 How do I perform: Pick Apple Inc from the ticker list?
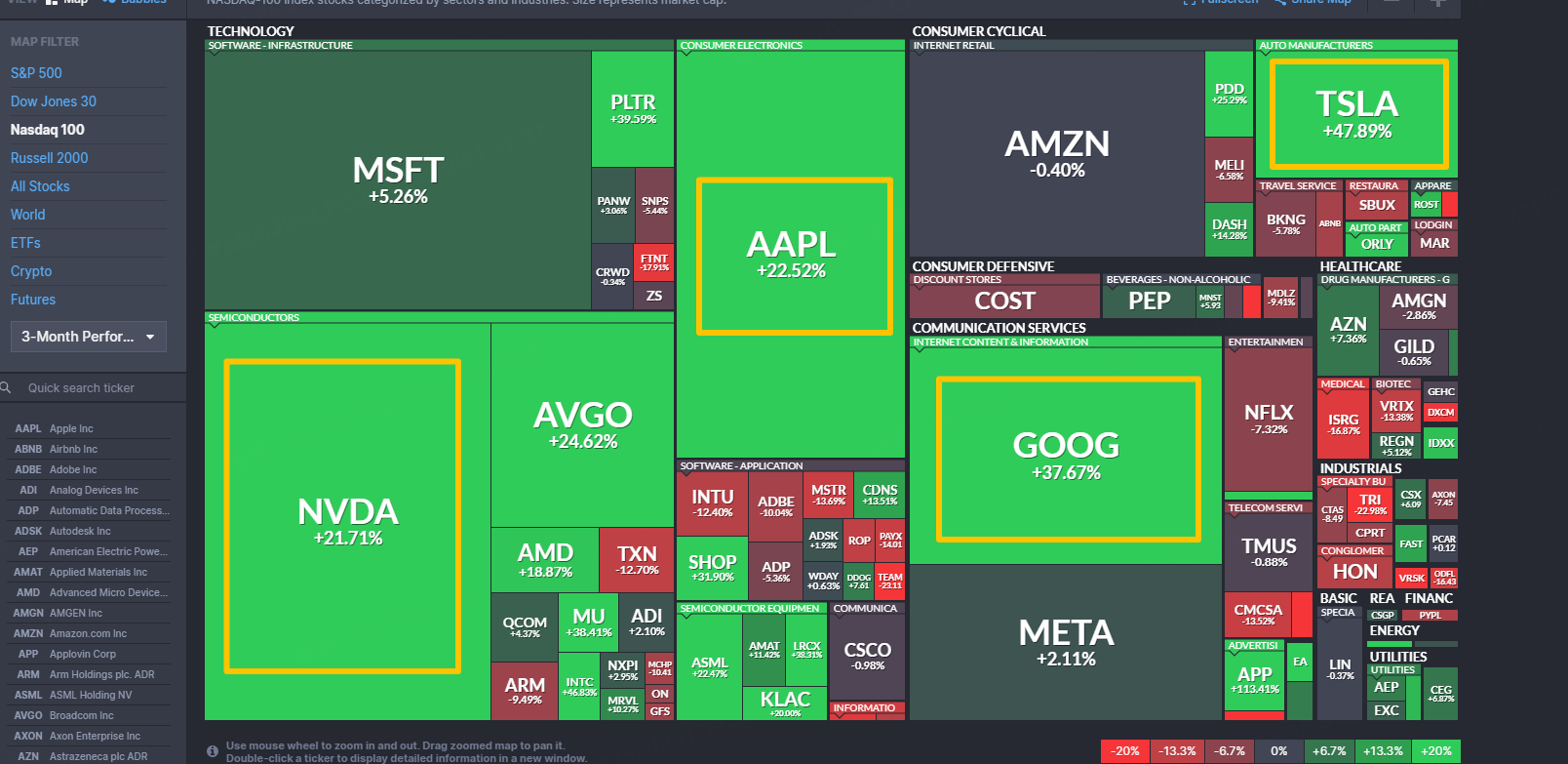pyautogui.click(x=71, y=428)
